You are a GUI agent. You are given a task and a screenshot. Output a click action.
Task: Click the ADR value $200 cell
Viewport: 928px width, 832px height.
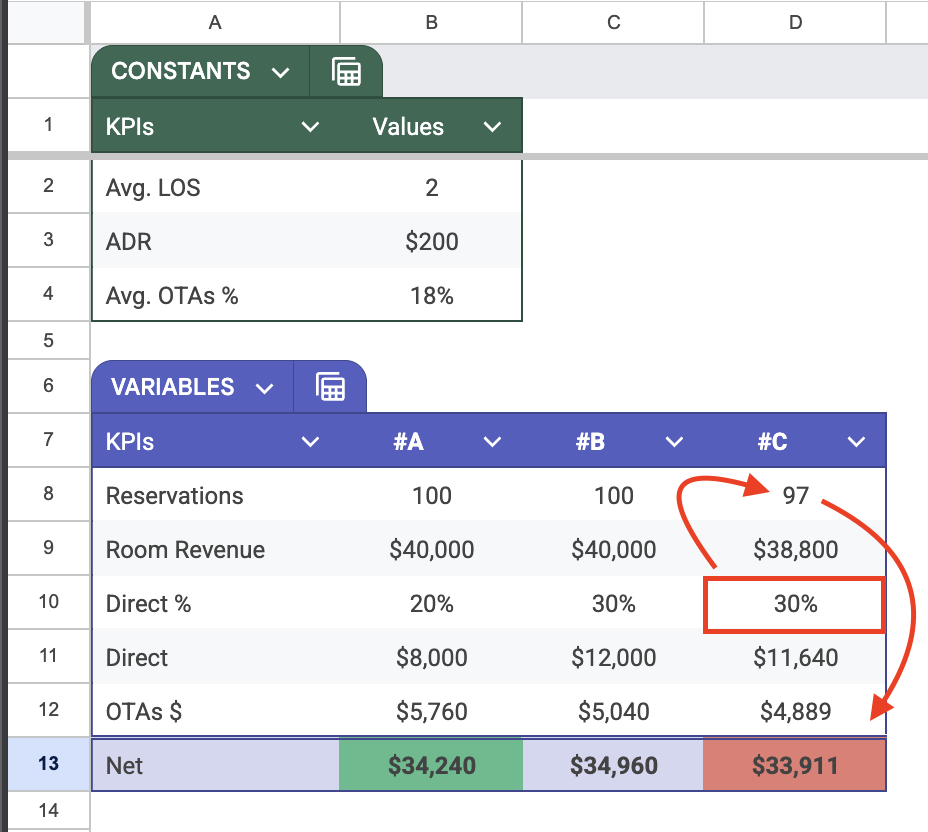pos(431,241)
